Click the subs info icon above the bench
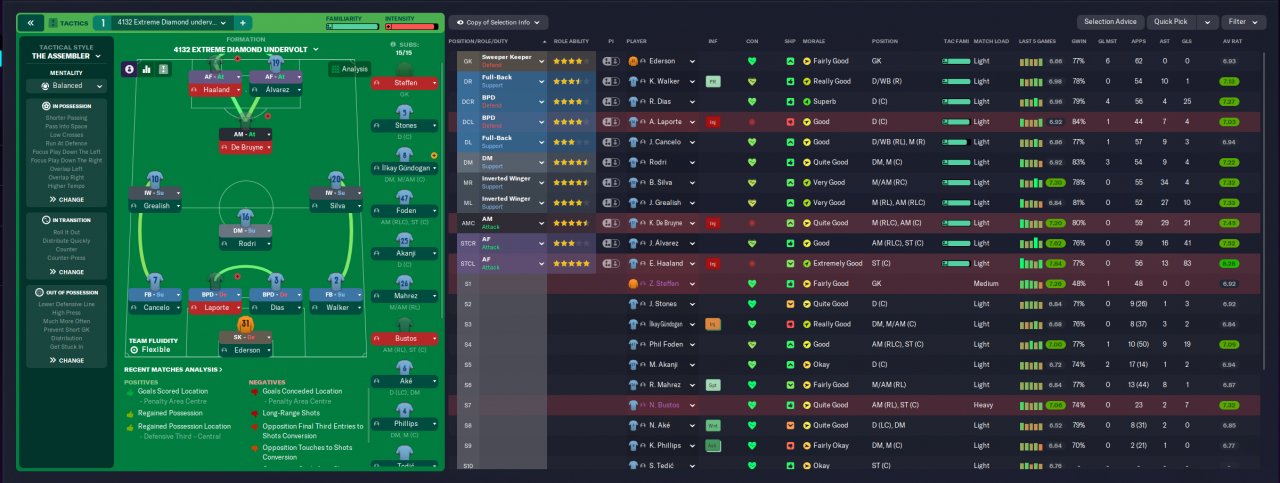This screenshot has height=483, width=1280. pos(393,45)
